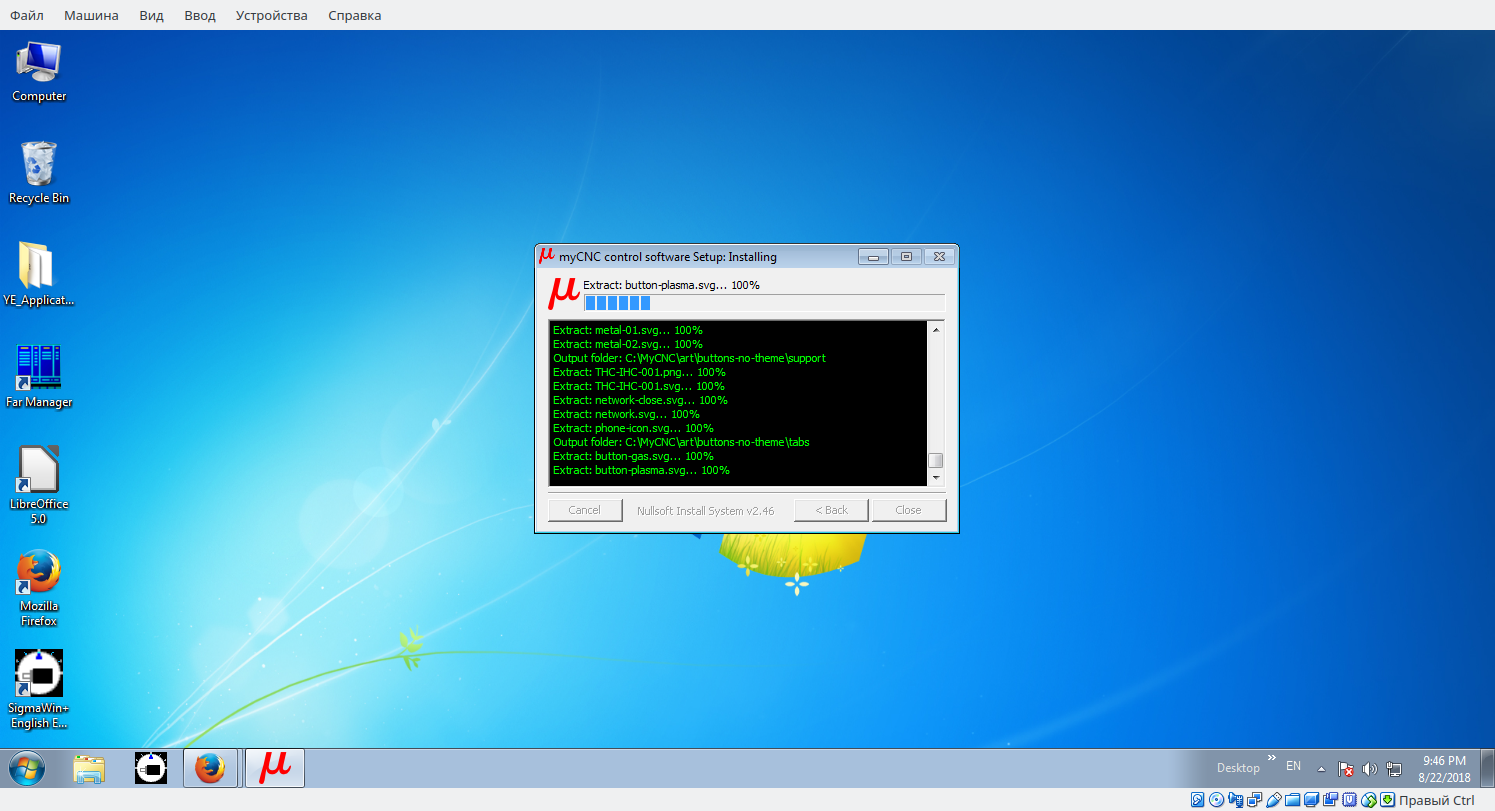Open the EN language selector
This screenshot has width=1495, height=811.
tap(1293, 766)
